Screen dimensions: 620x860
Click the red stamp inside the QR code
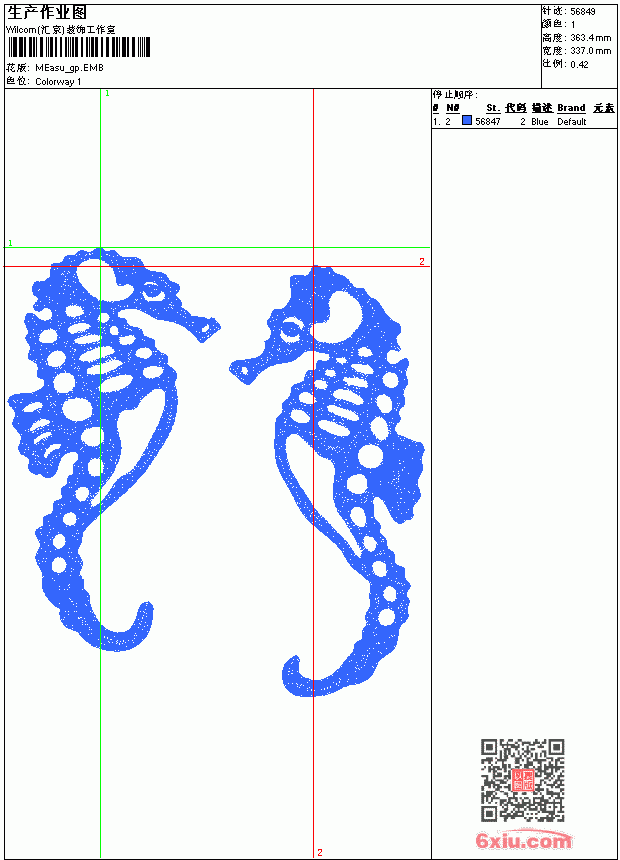(522, 780)
